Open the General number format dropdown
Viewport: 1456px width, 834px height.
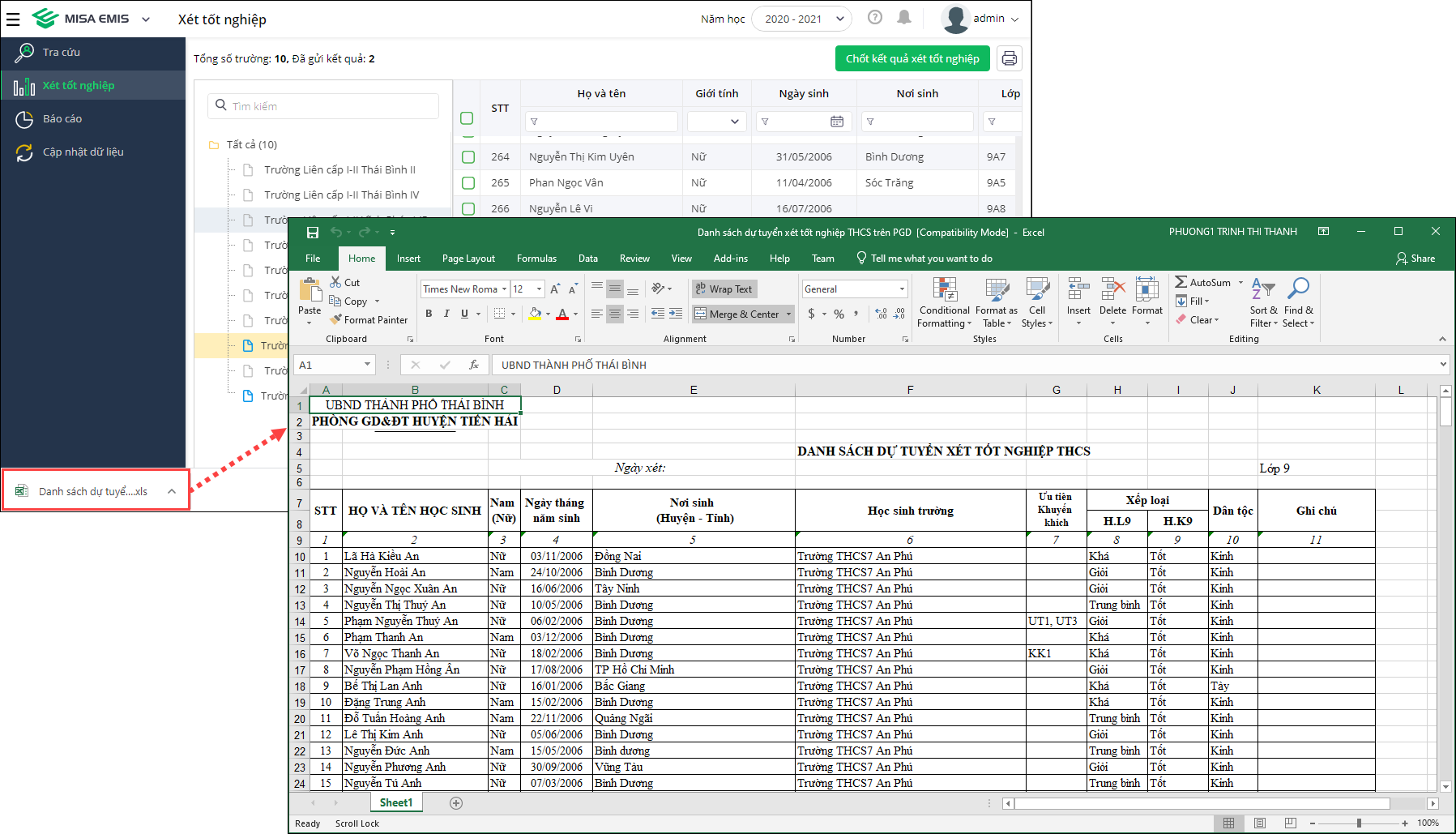[x=902, y=289]
